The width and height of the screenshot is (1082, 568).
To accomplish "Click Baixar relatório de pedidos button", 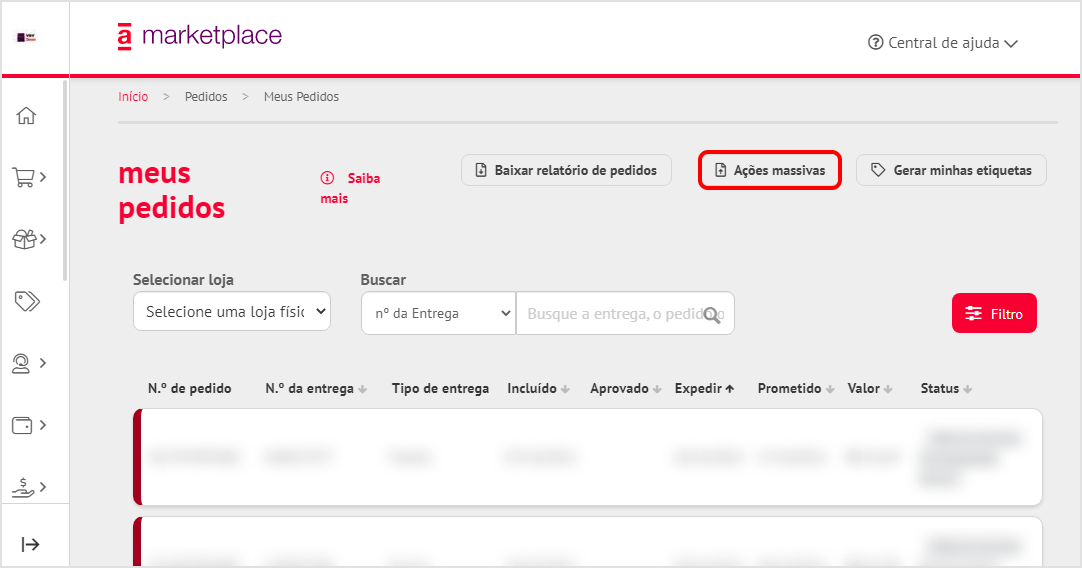I will tap(566, 170).
